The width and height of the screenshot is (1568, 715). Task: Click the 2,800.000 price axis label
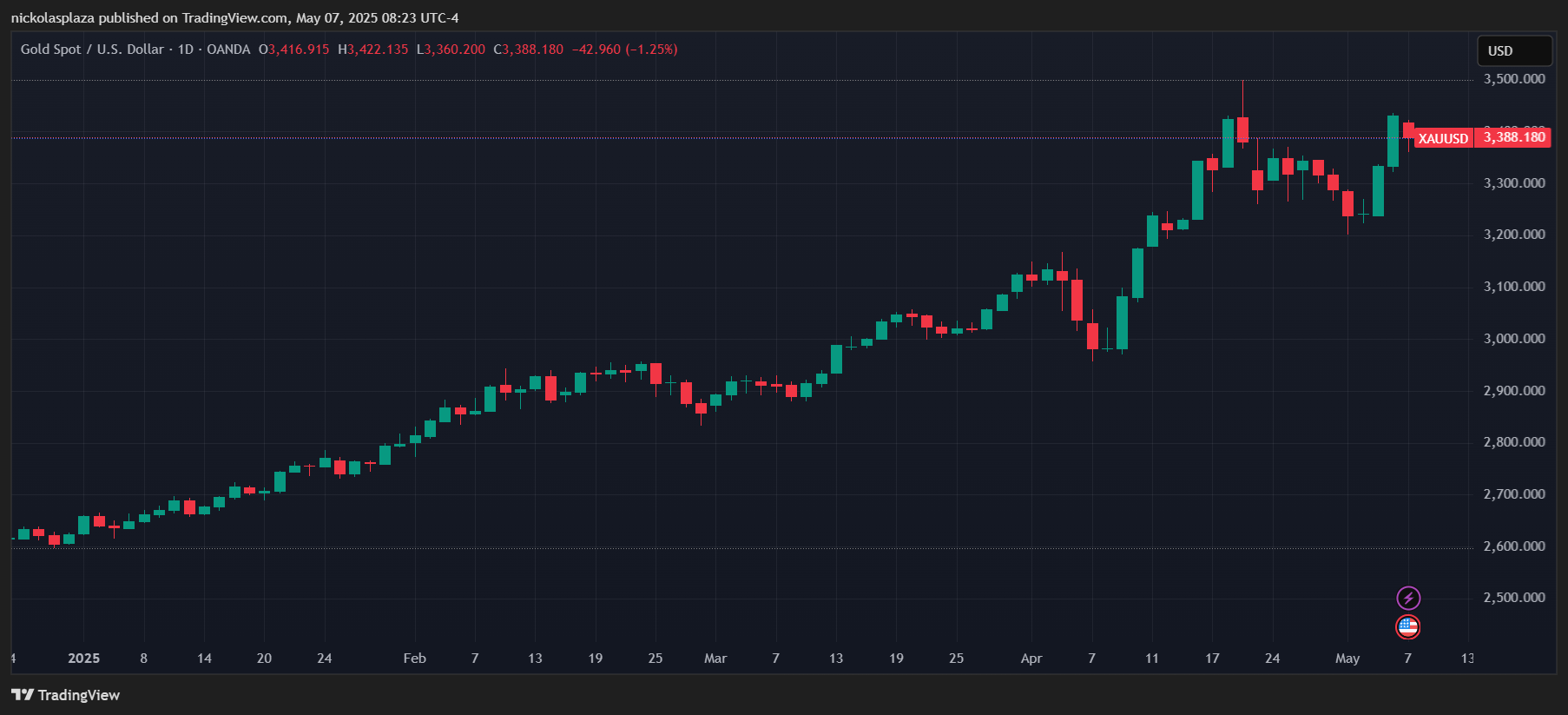pyautogui.click(x=1514, y=442)
